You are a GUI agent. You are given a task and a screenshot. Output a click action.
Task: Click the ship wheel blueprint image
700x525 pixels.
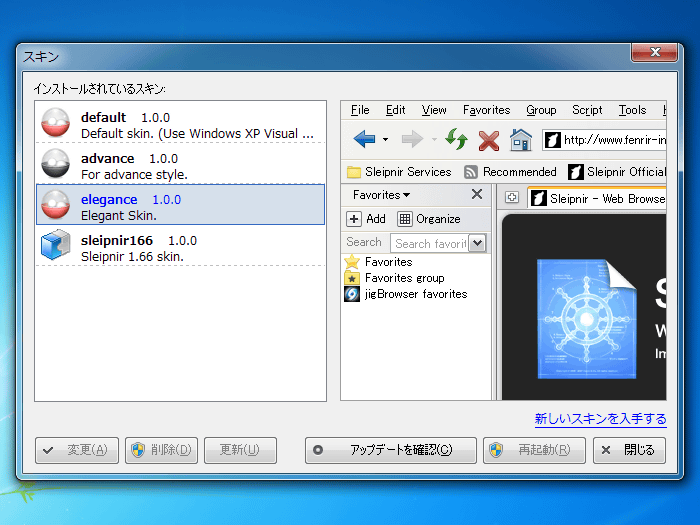[587, 319]
